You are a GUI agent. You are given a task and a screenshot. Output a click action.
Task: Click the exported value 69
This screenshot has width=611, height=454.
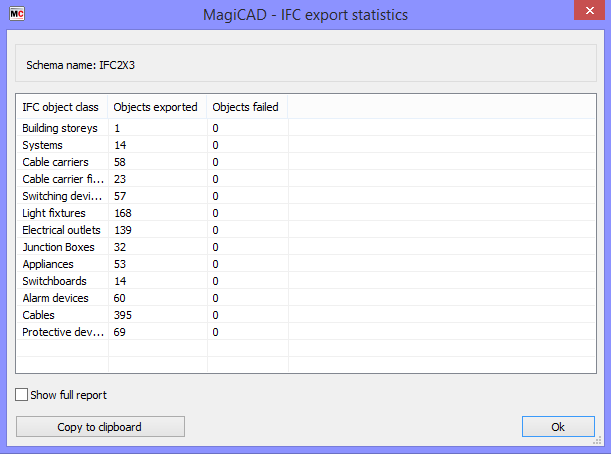(120, 332)
